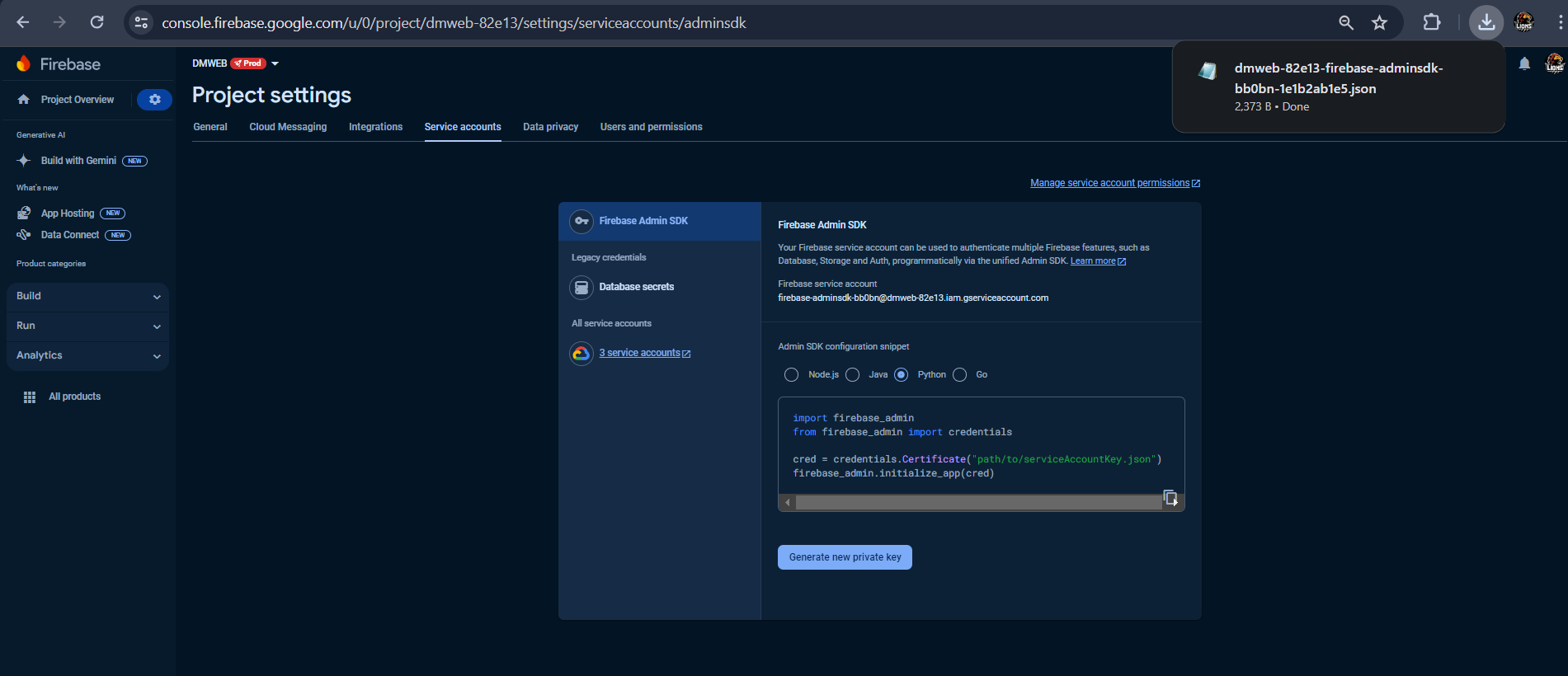Image resolution: width=1568 pixels, height=676 pixels.
Task: Select Go as snippet language
Action: point(960,375)
